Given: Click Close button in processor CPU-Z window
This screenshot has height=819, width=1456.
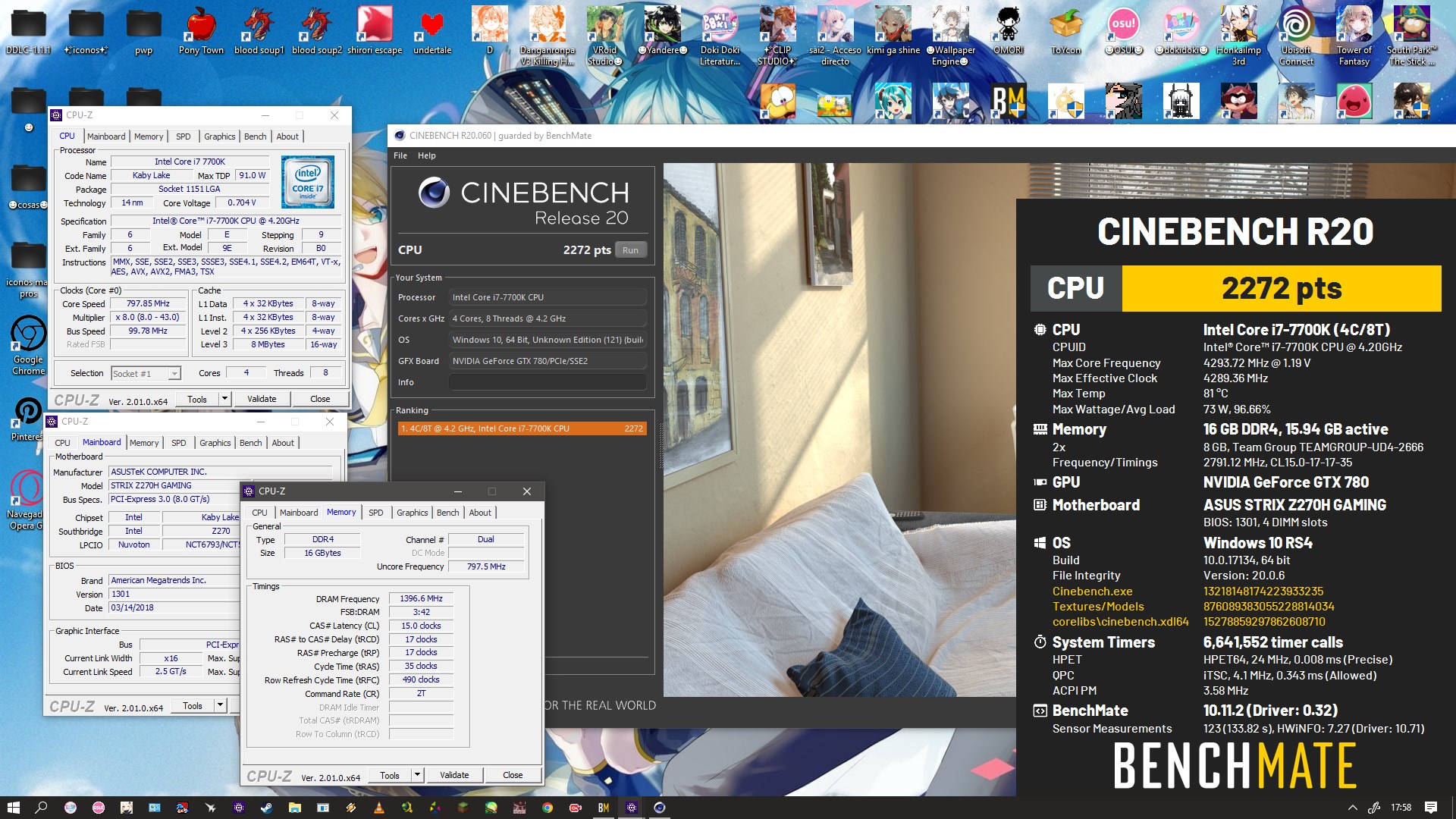Looking at the screenshot, I should (320, 399).
